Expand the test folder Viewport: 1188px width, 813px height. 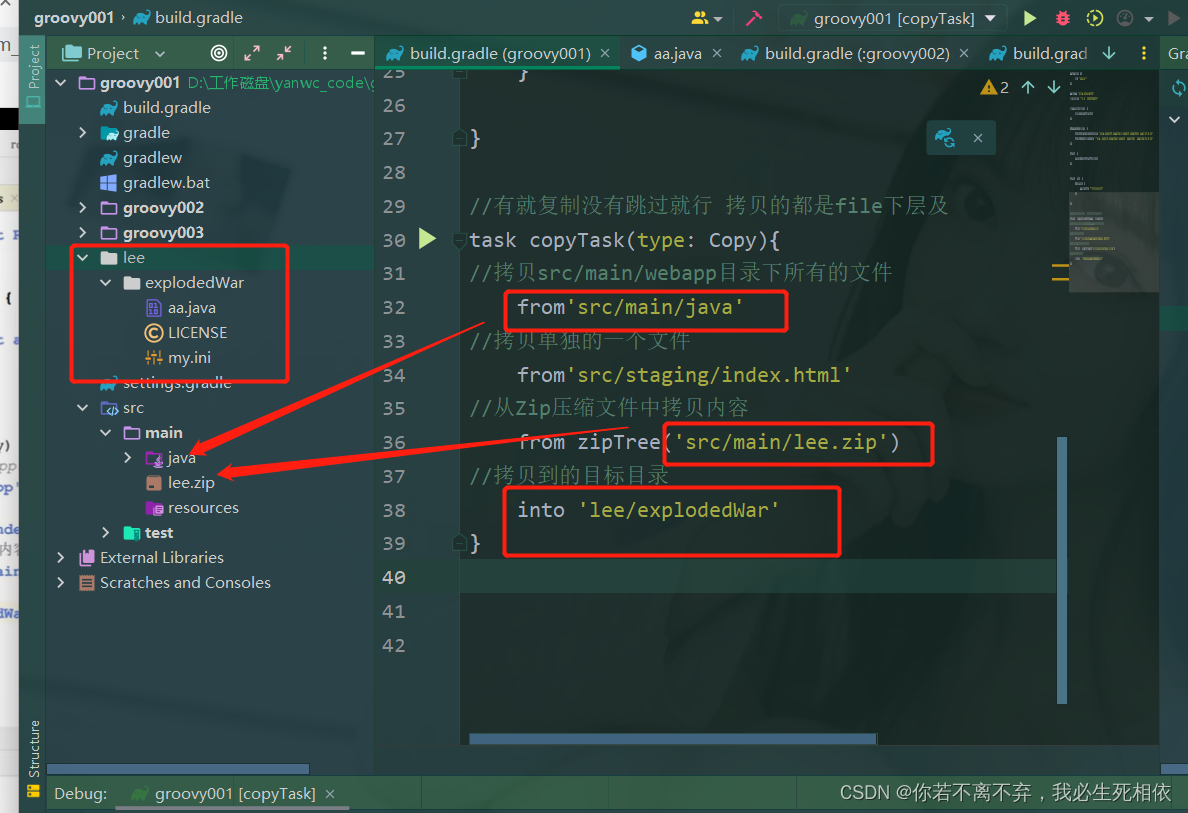coord(106,533)
